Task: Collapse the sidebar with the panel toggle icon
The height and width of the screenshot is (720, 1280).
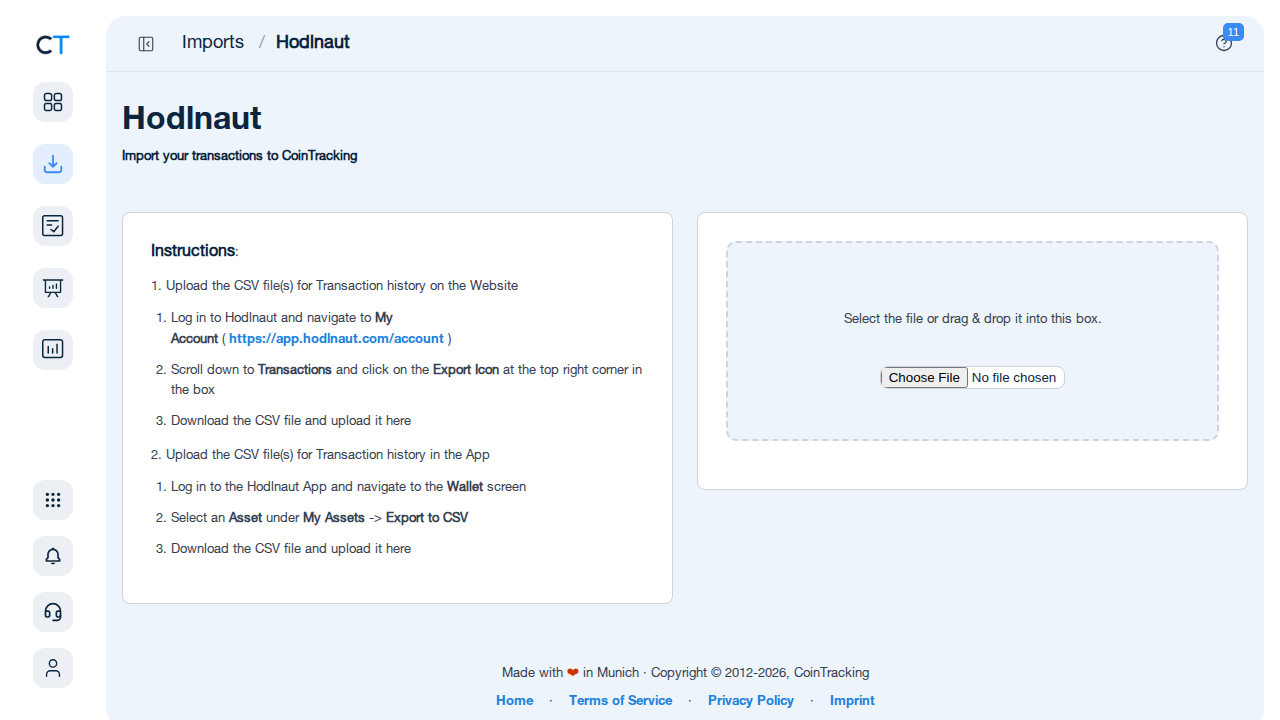Action: 146,43
